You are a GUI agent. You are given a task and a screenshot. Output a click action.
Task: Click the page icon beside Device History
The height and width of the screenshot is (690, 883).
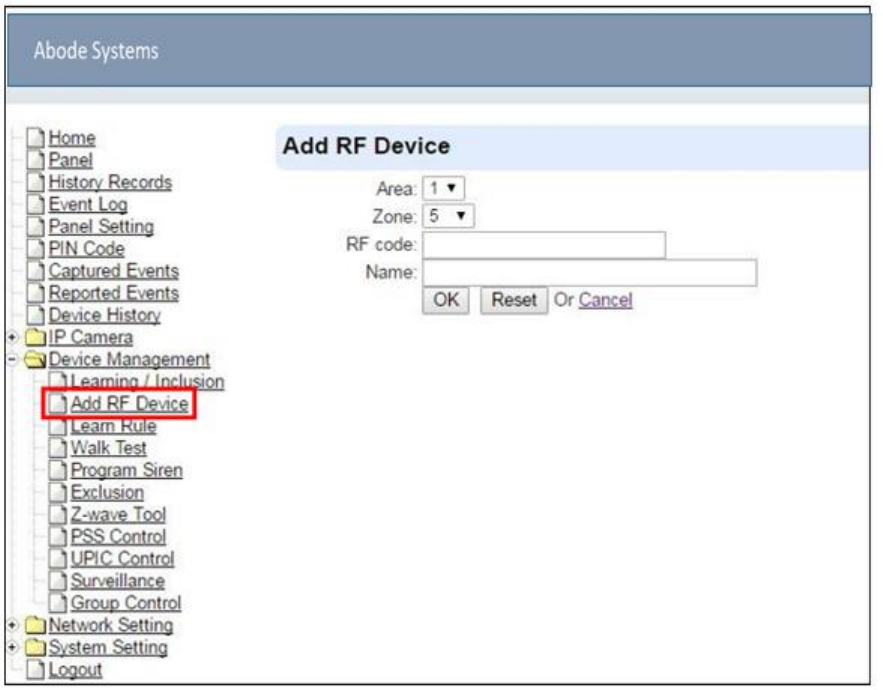tap(36, 315)
